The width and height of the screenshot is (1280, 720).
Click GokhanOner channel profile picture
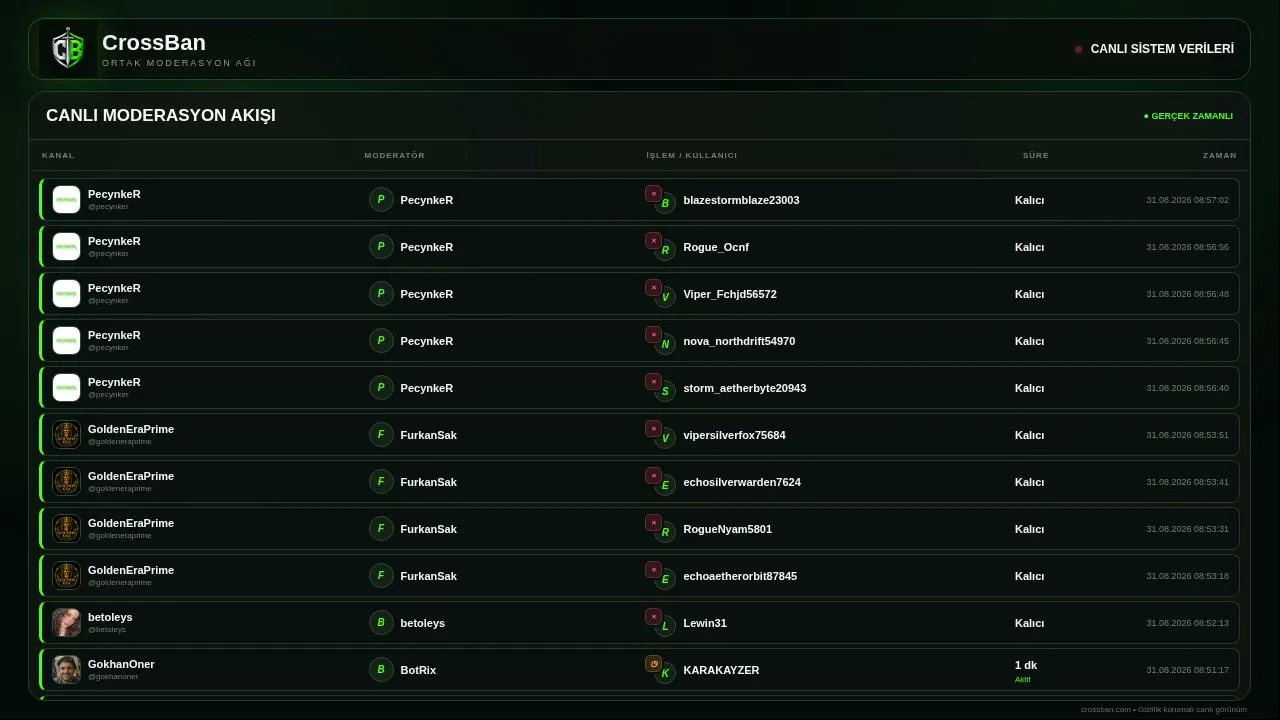click(x=66, y=669)
